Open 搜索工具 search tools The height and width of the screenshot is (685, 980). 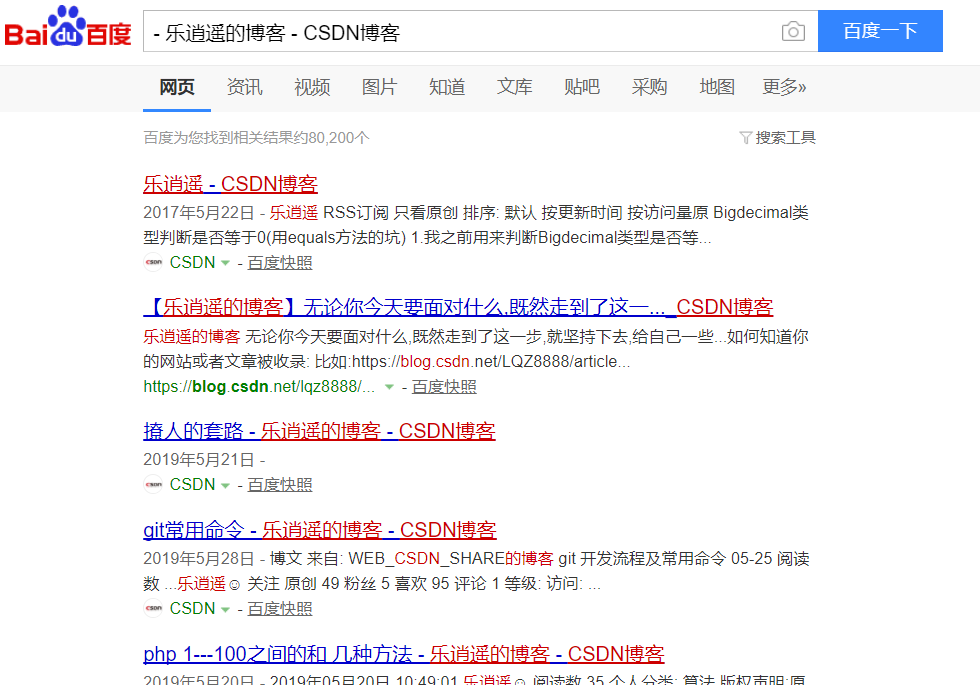point(785,138)
